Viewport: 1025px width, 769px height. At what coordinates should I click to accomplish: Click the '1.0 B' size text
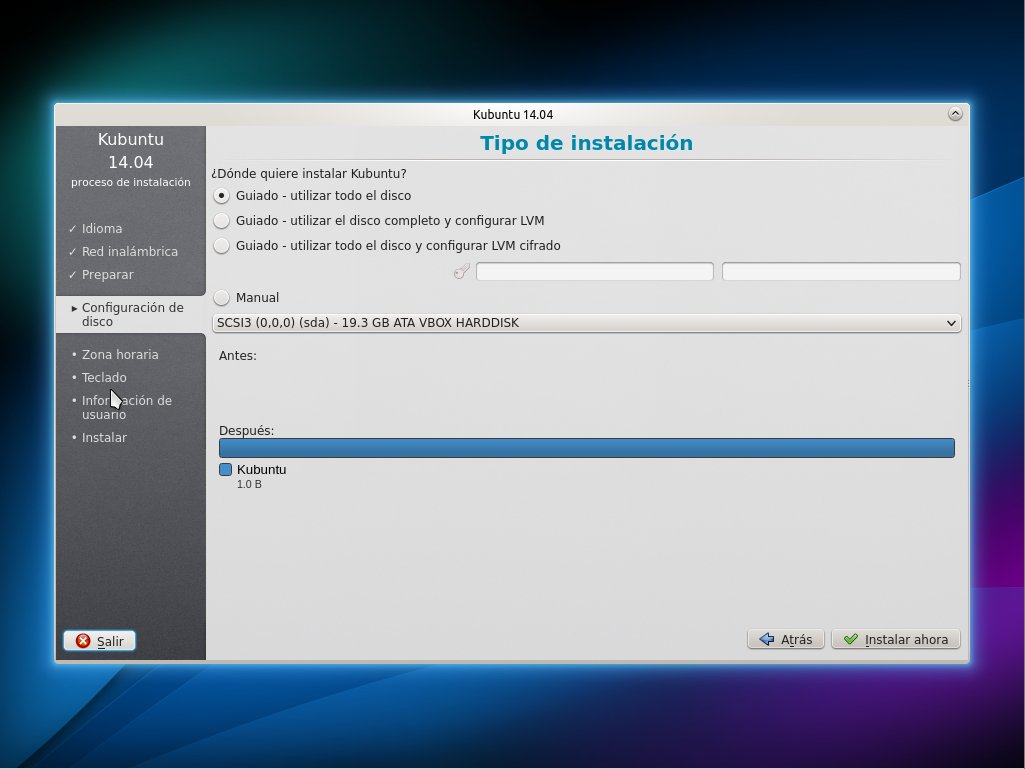(249, 485)
